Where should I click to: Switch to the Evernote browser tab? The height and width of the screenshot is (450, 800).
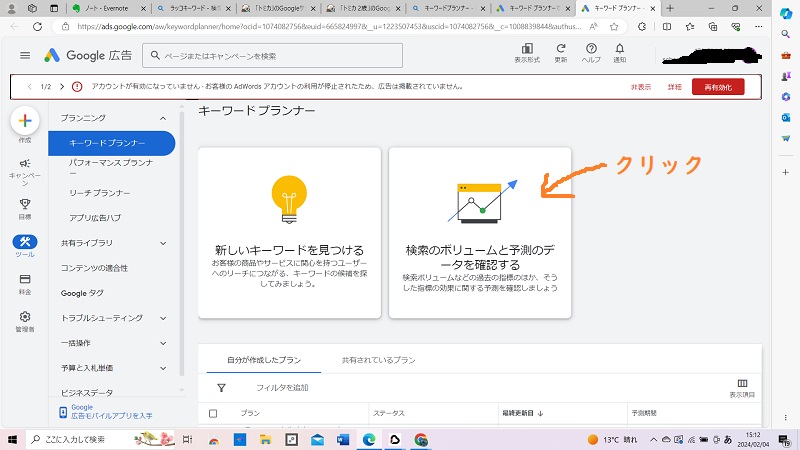pos(108,8)
